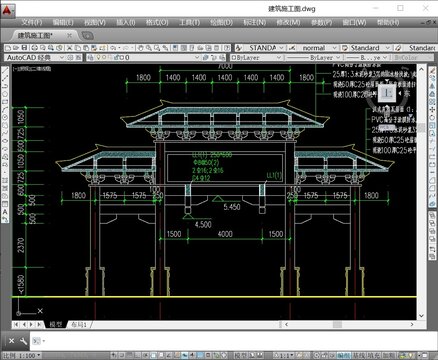
Task: Select the Zoom Window tool
Action: (x=156, y=48)
